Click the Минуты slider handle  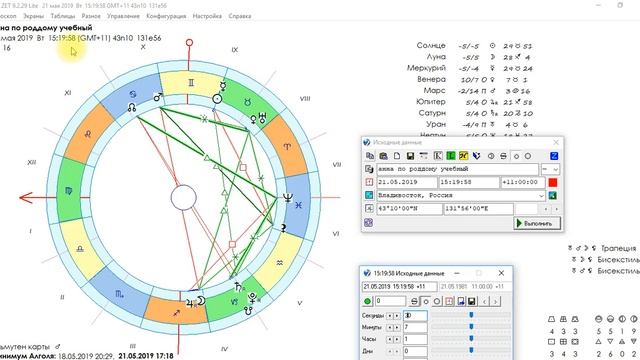tap(471, 327)
